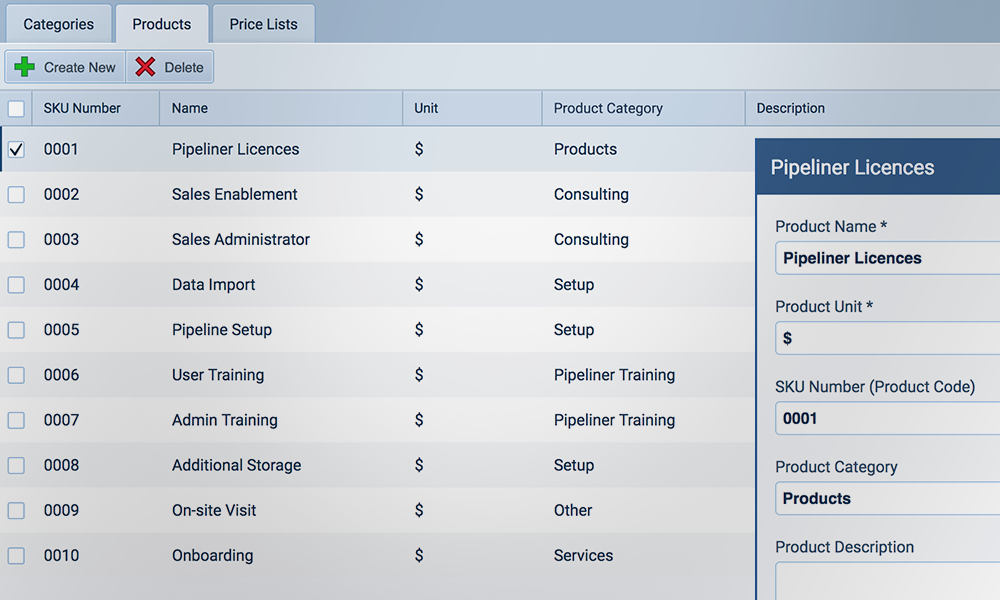Sort by the Name column header
The height and width of the screenshot is (600, 1000).
point(190,108)
